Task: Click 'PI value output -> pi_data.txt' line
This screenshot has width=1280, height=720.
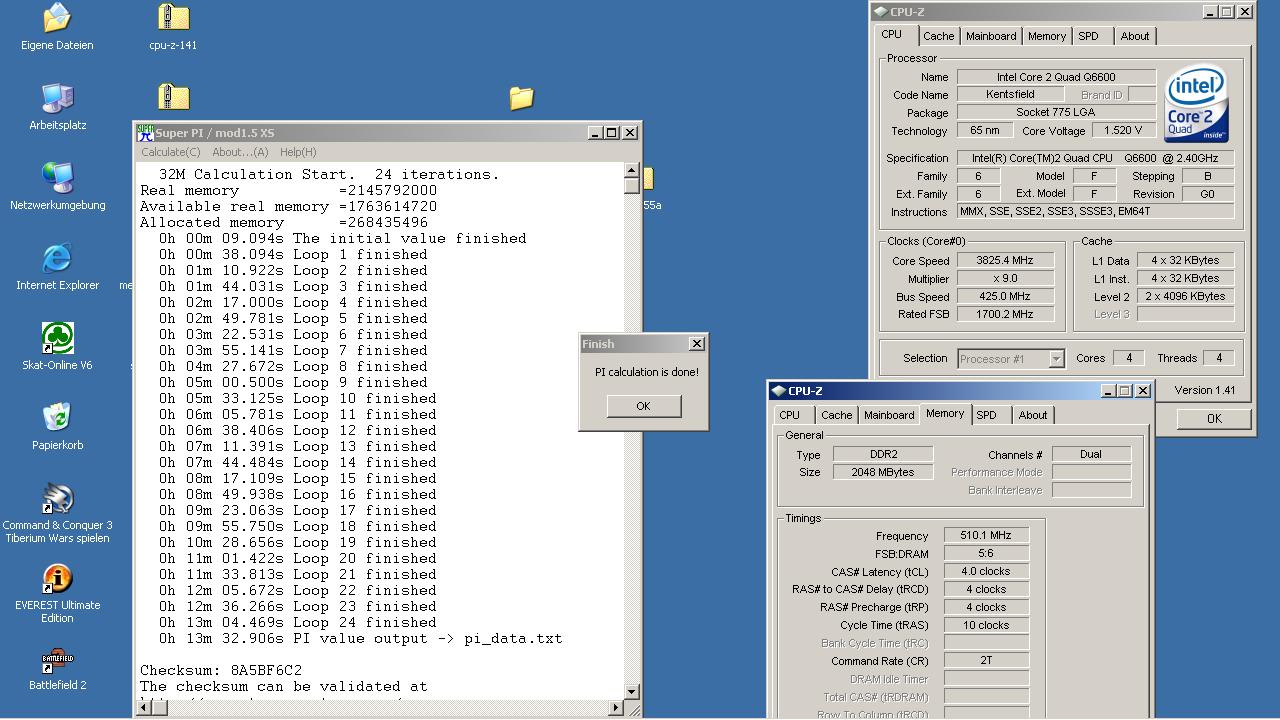Action: (x=360, y=638)
